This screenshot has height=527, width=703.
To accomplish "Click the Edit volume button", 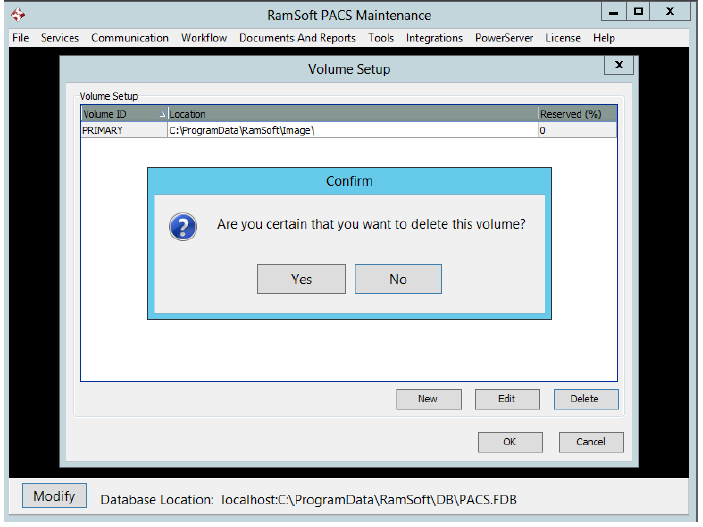I will click(x=507, y=399).
